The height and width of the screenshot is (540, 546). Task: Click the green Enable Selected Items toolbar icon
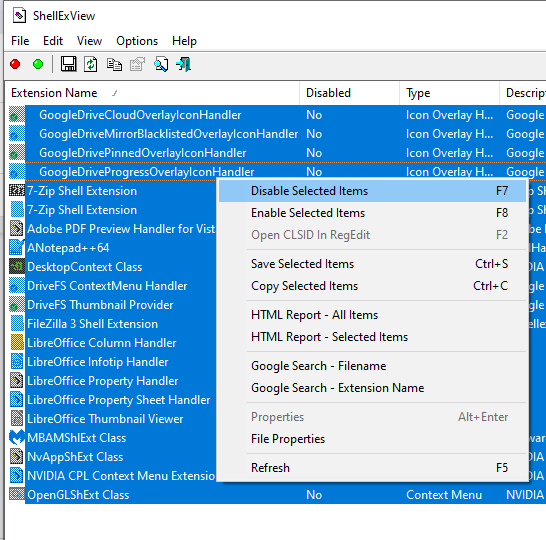point(38,64)
